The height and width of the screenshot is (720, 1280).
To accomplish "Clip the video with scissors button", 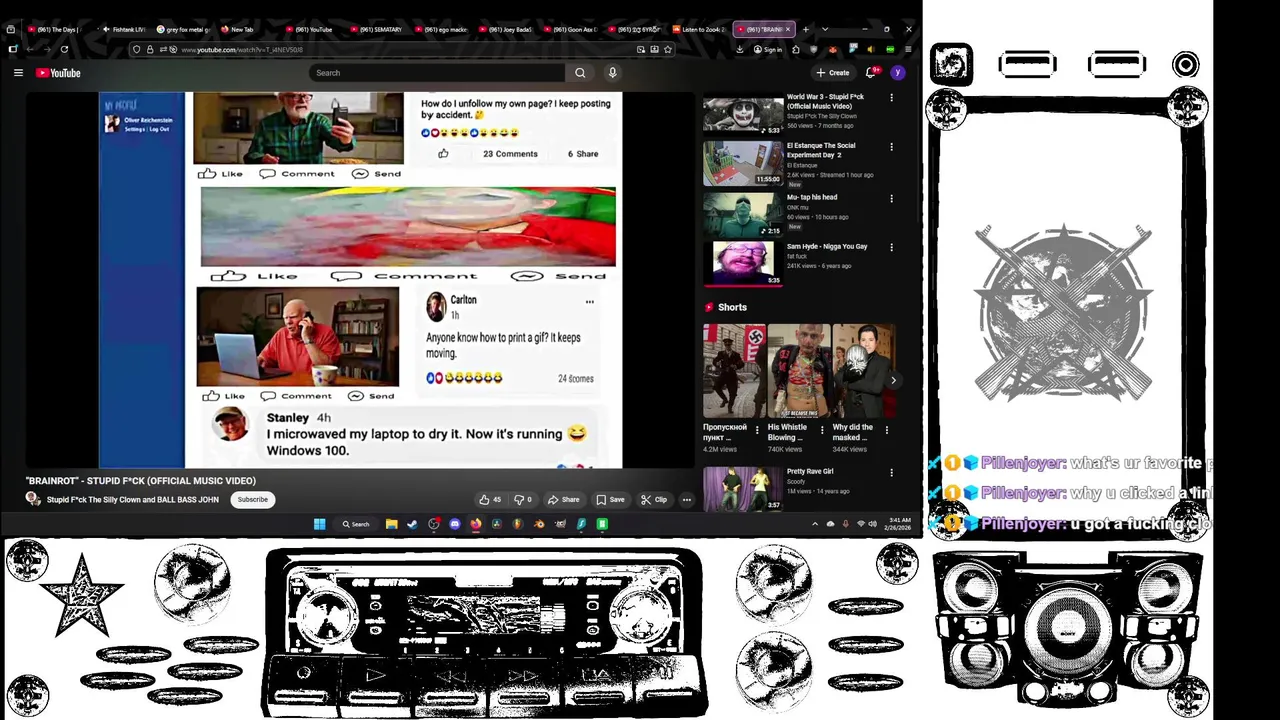I will [x=654, y=499].
